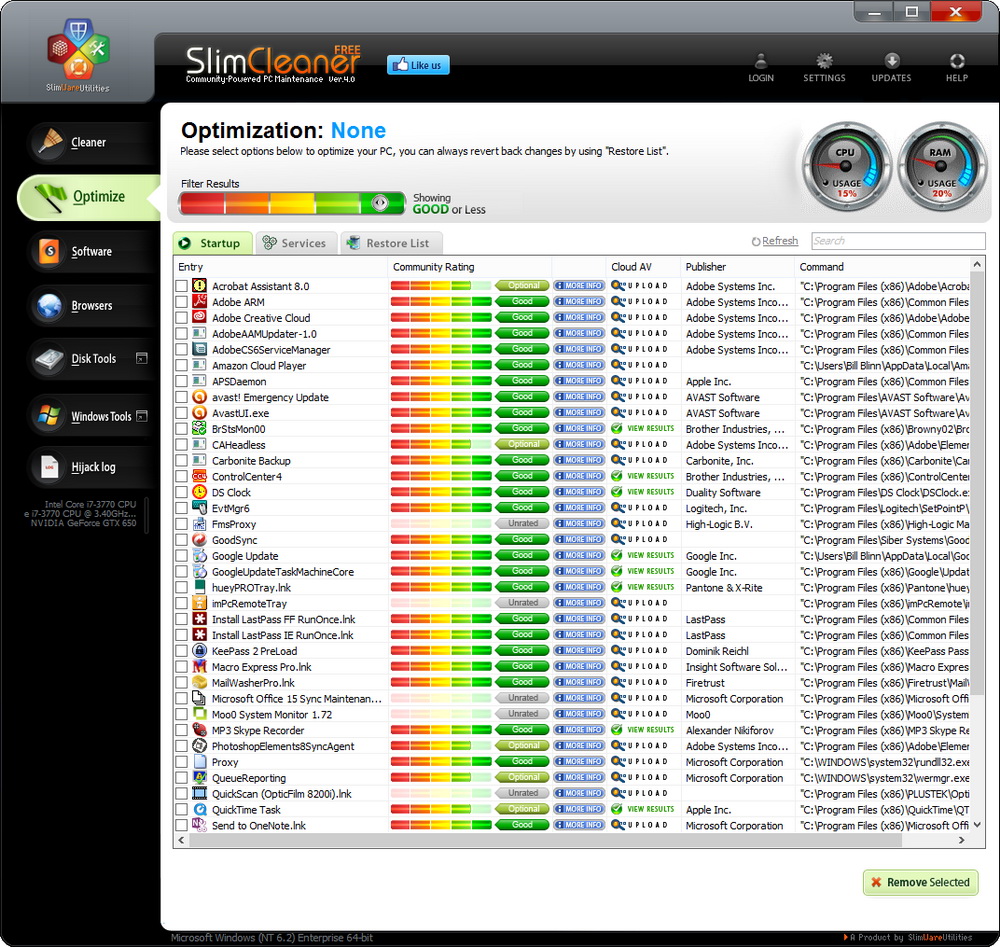Select the Macro Express Pro.lnk row
The width and height of the screenshot is (1000, 947).
tap(571, 666)
